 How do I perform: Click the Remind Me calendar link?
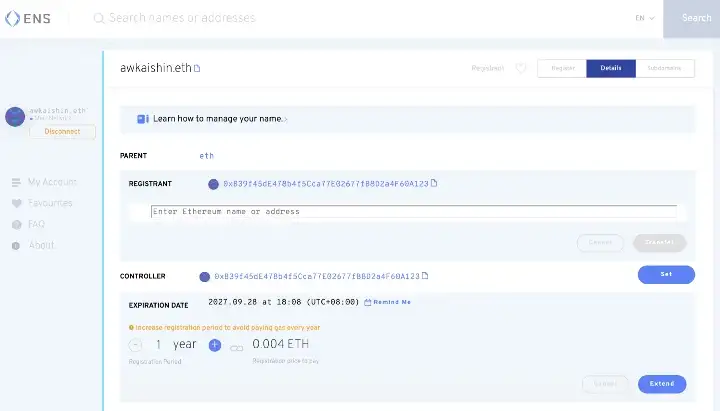point(387,302)
